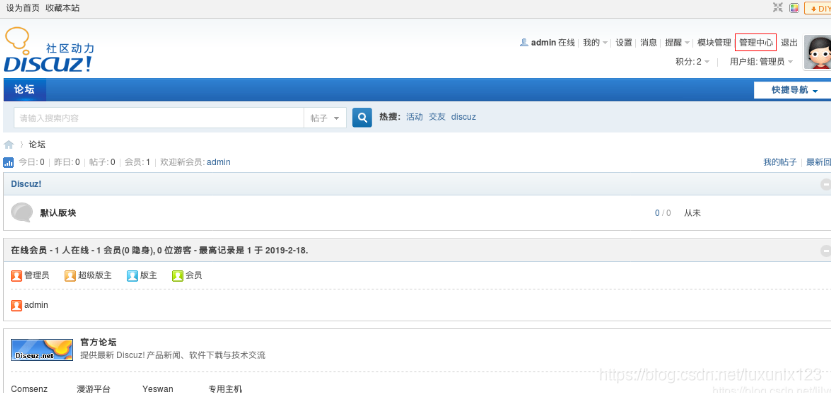
Task: Click the 昨日: 0 statistic text
Action: (x=67, y=162)
